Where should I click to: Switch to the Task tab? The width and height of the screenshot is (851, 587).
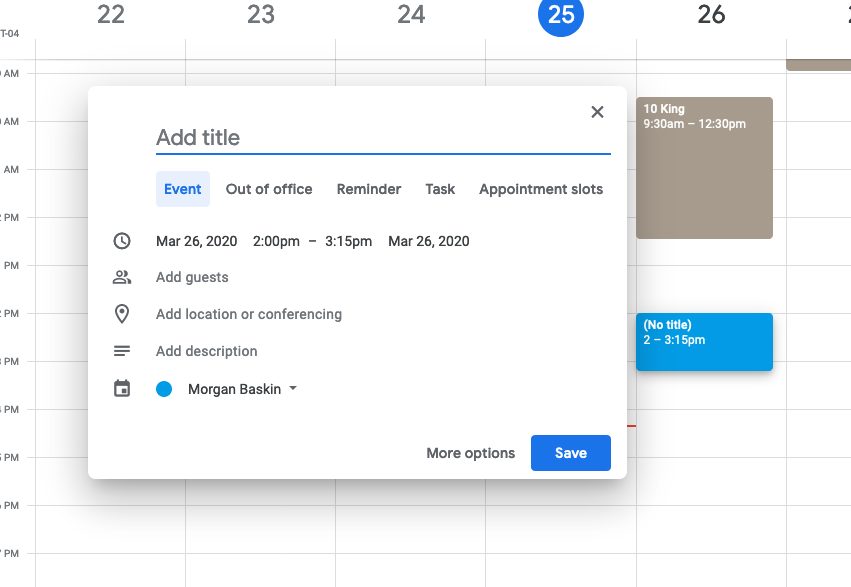click(440, 189)
